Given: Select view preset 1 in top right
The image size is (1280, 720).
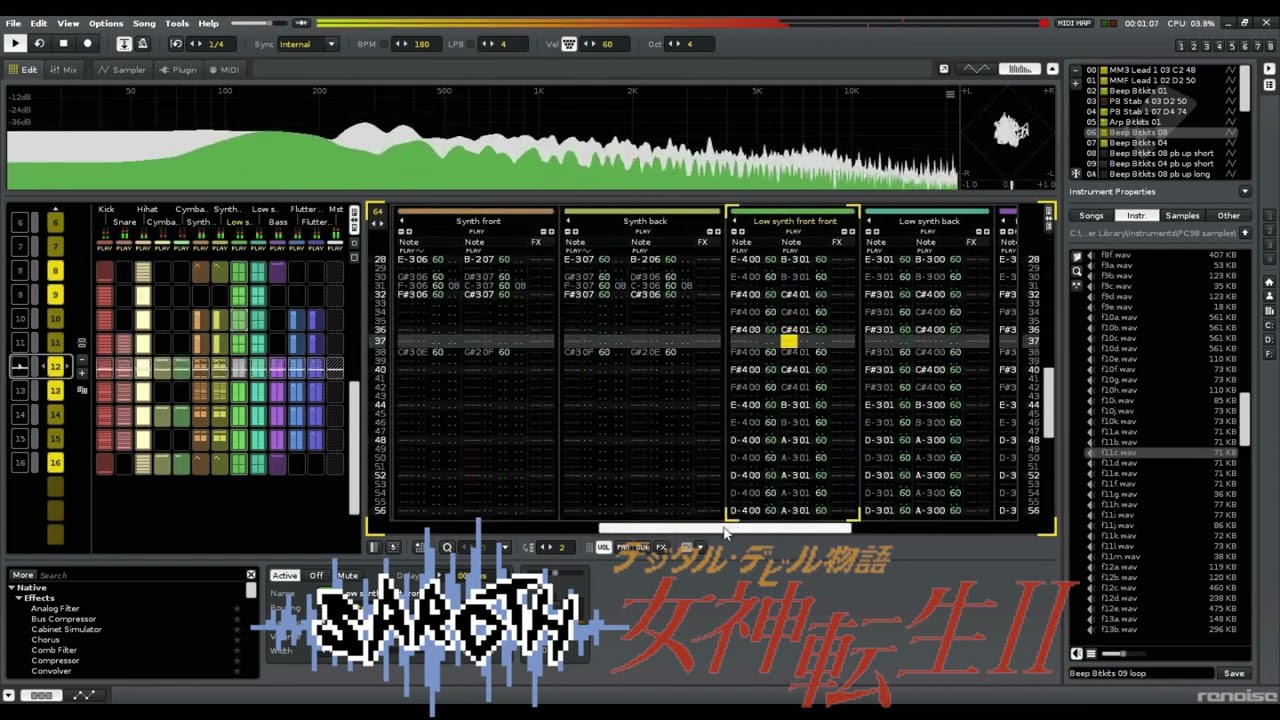Looking at the screenshot, I should 1181,46.
